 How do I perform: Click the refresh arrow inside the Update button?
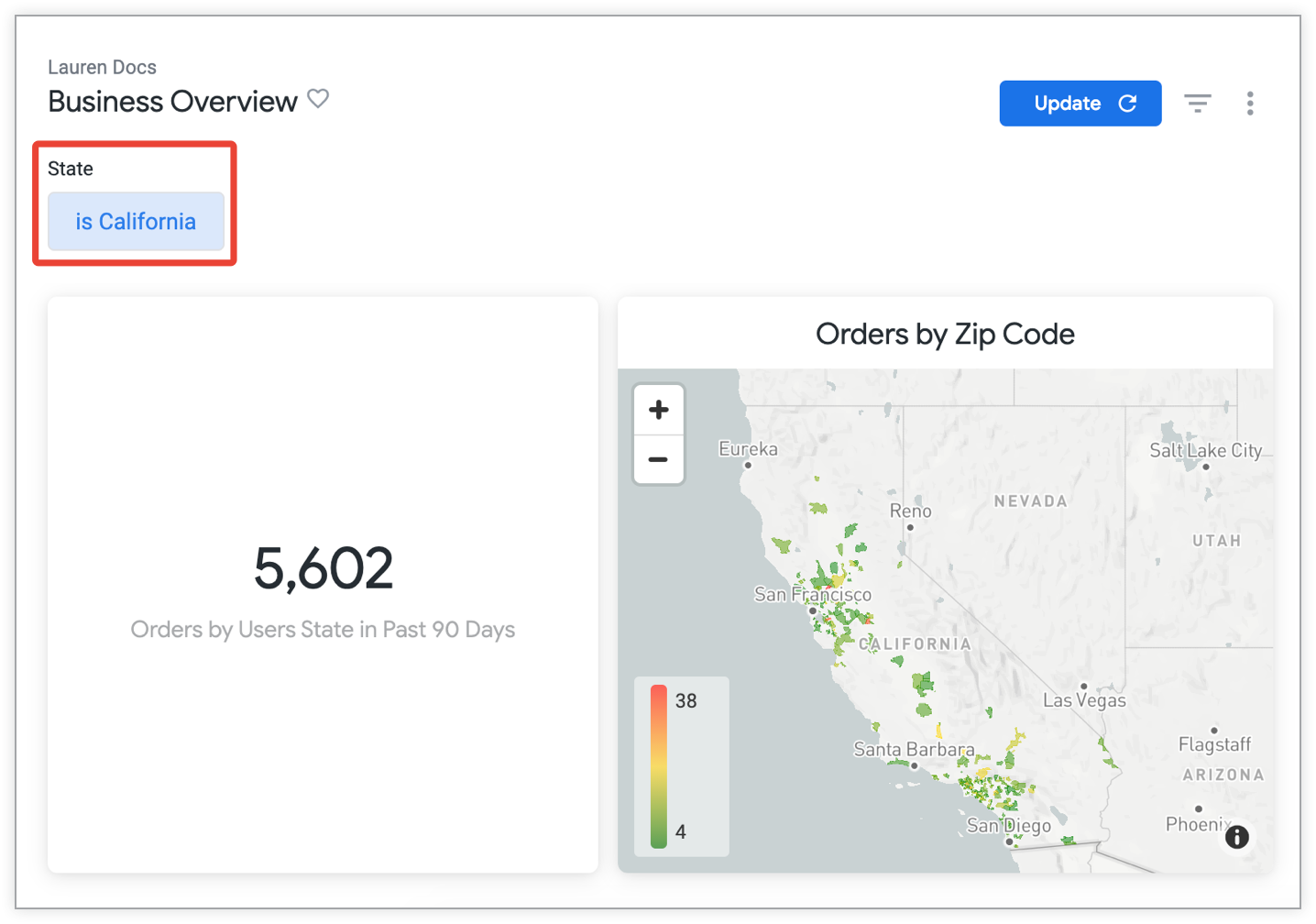click(x=1128, y=103)
